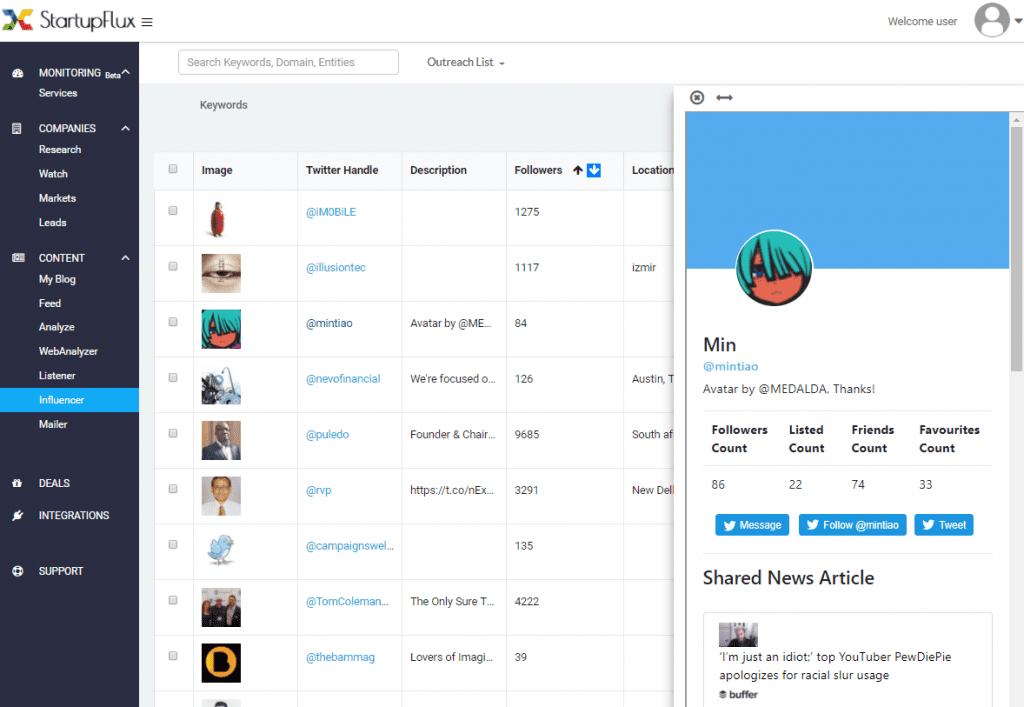Open the @campaignswel... bird image
The image size is (1024, 707).
click(x=221, y=550)
